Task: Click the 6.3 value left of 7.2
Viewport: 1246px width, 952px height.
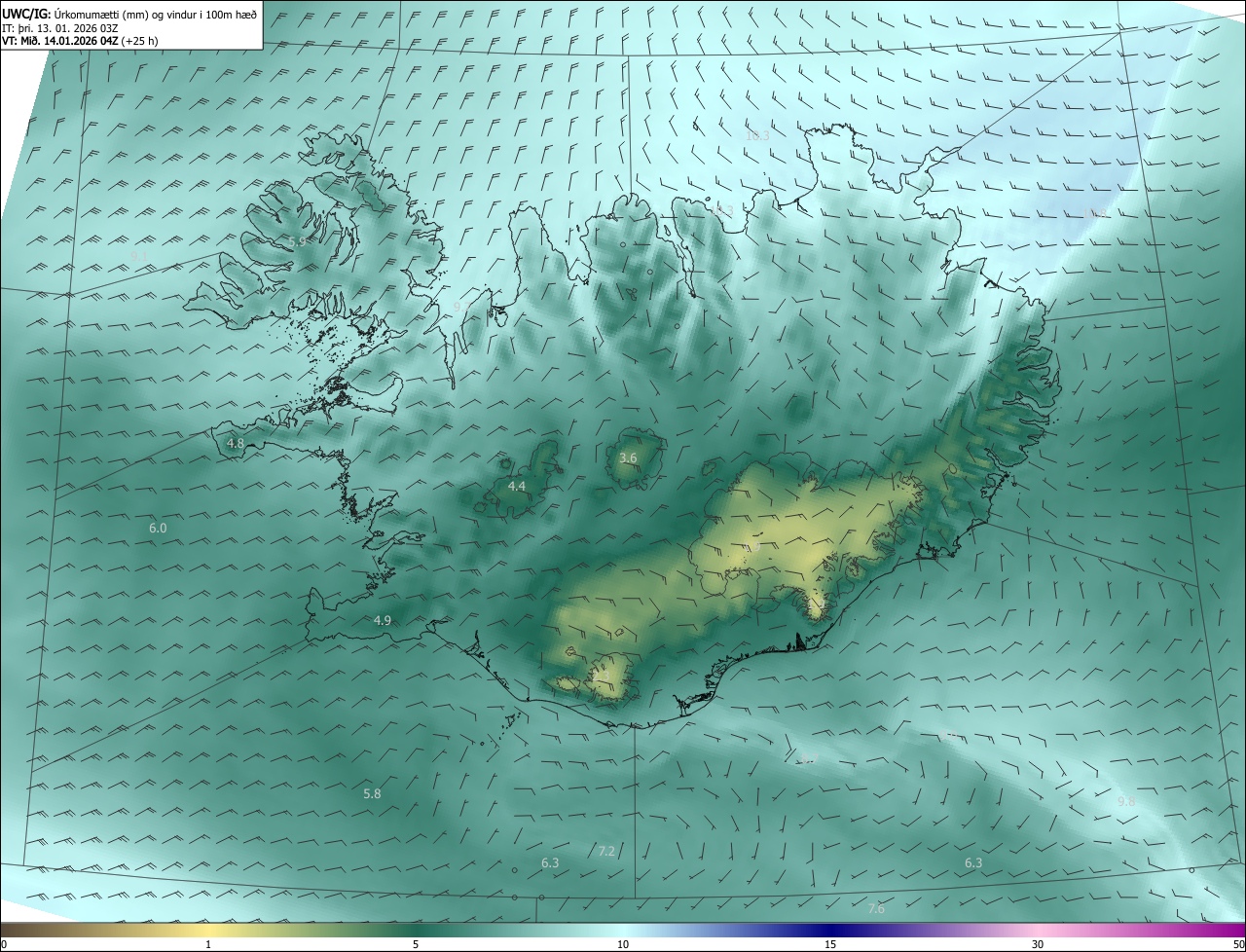Action: (x=550, y=862)
